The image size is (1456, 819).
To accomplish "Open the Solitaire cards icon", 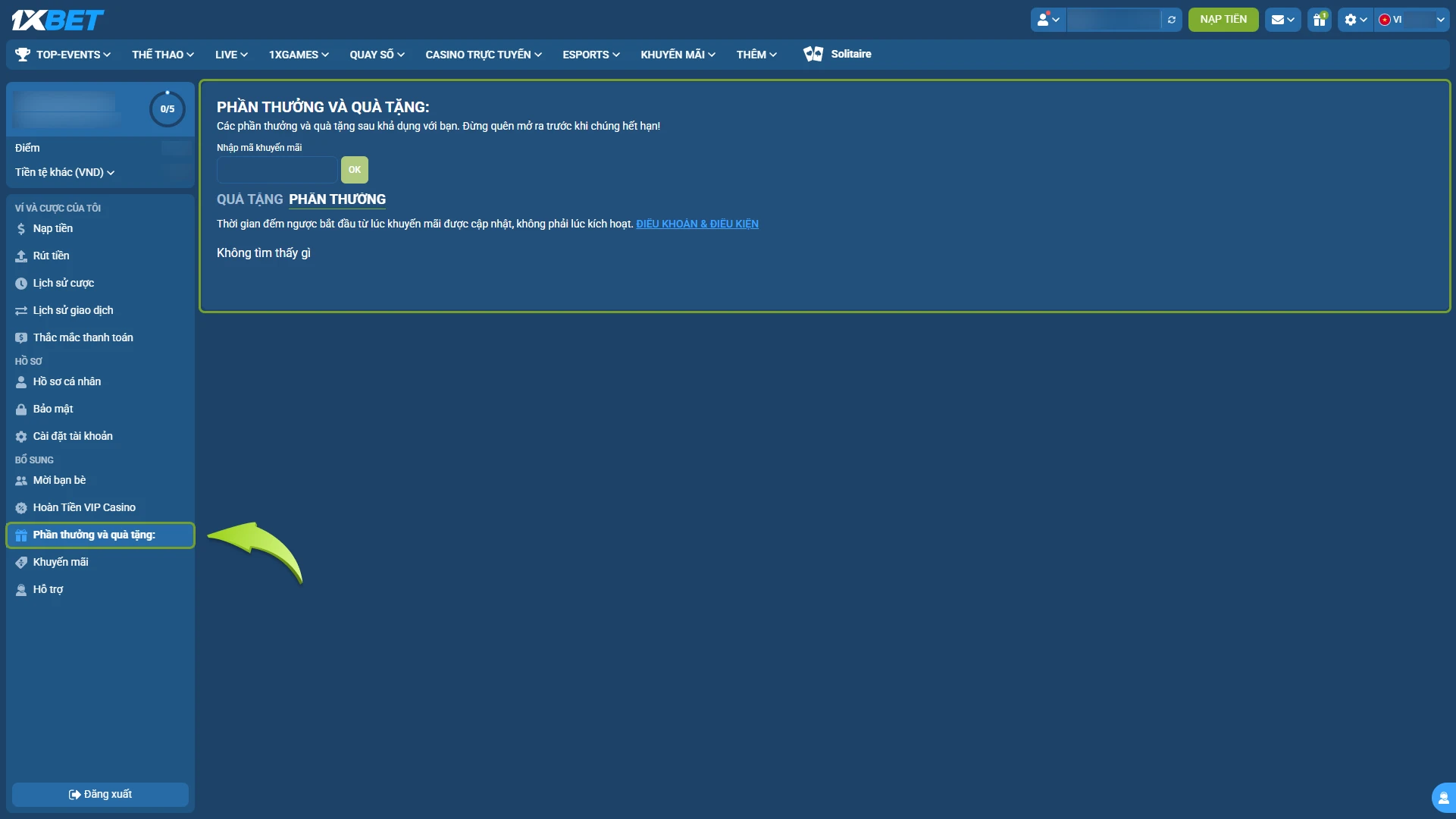I will tap(813, 54).
